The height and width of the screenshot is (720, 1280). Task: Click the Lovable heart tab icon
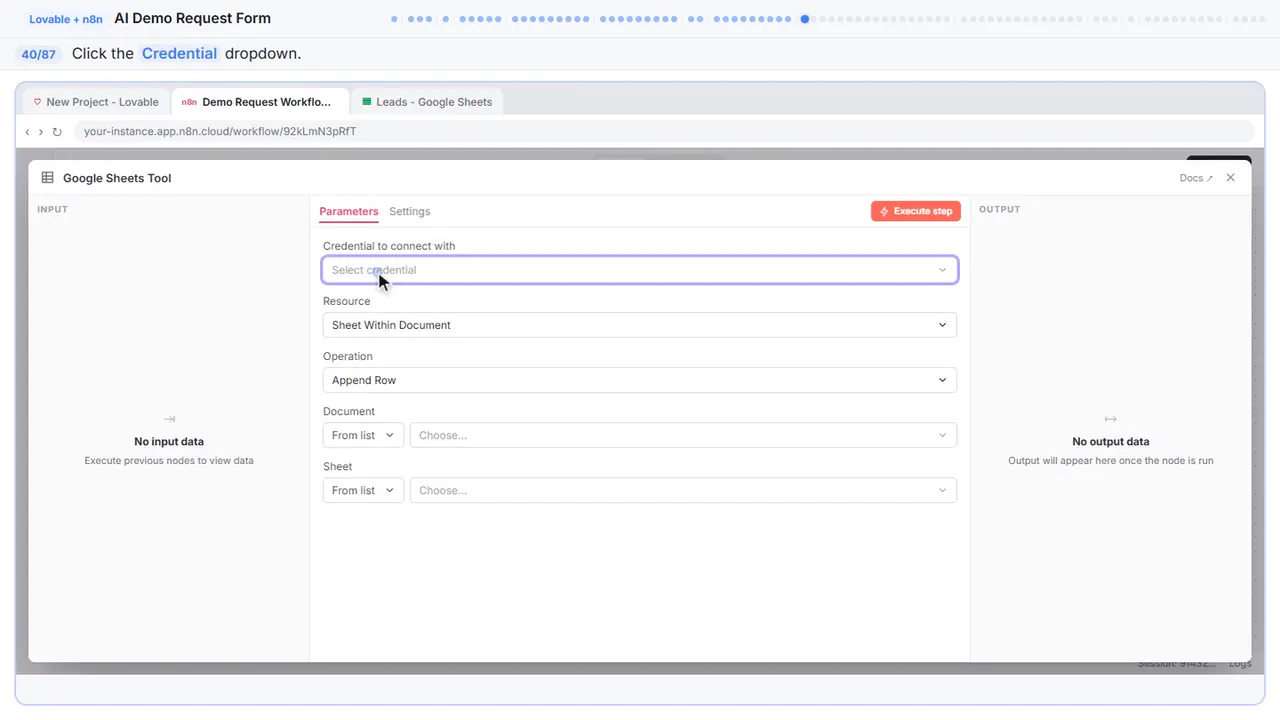coord(38,102)
